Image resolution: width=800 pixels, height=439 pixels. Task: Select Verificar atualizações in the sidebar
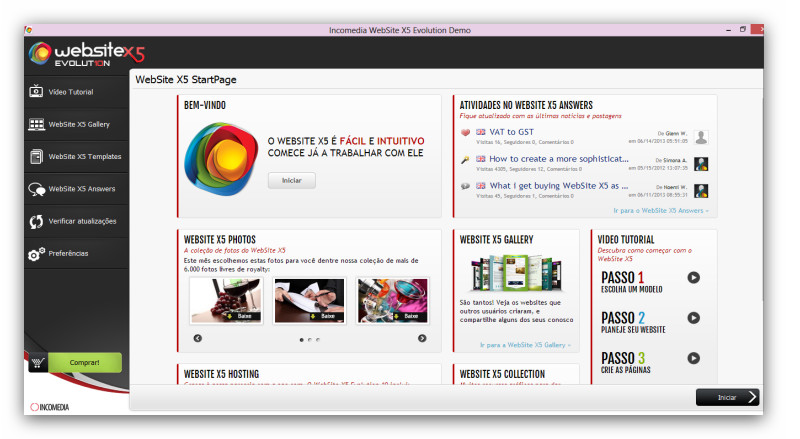point(77,221)
